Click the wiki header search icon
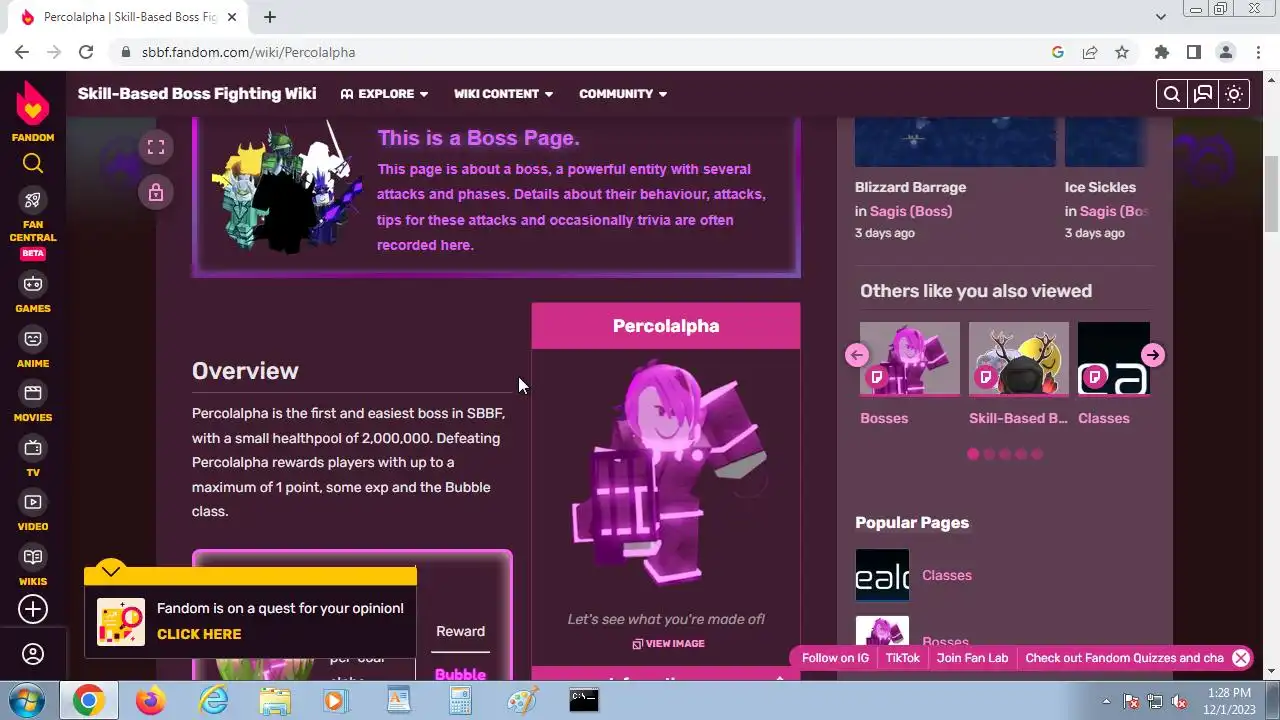Screen dimensions: 1280x720 tap(1172, 94)
